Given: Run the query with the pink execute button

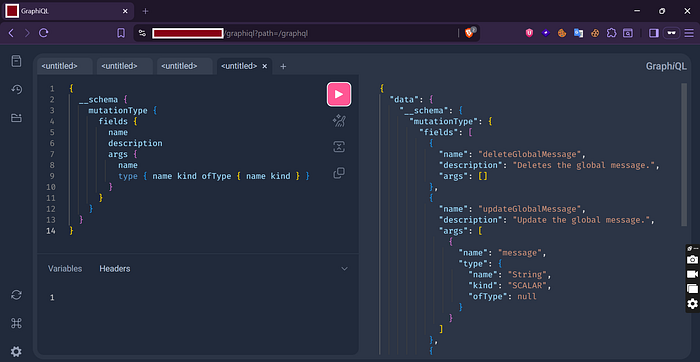Looking at the screenshot, I should coord(339,94).
